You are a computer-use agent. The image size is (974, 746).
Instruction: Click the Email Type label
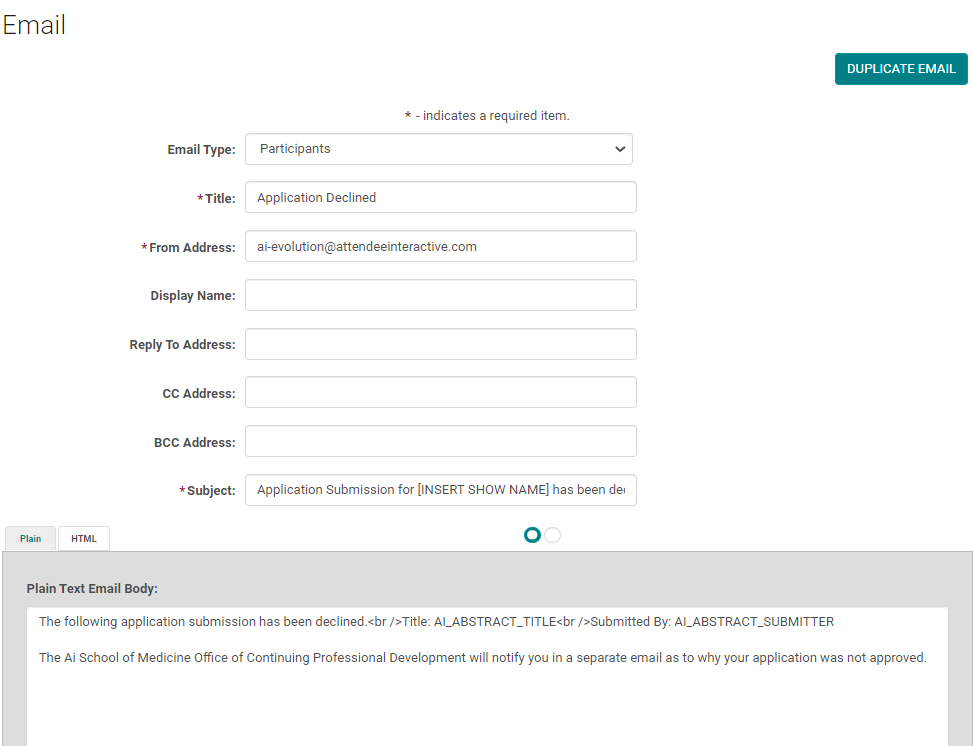201,150
